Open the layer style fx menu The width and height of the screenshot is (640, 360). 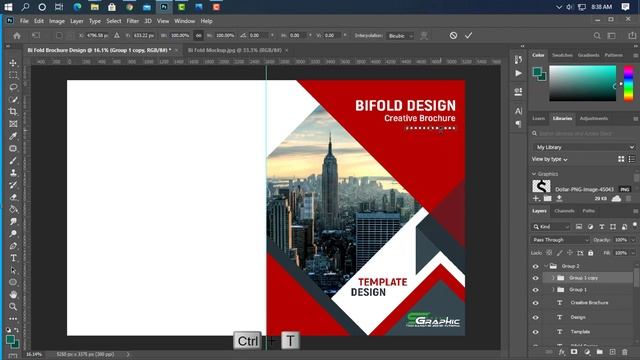tap(562, 351)
